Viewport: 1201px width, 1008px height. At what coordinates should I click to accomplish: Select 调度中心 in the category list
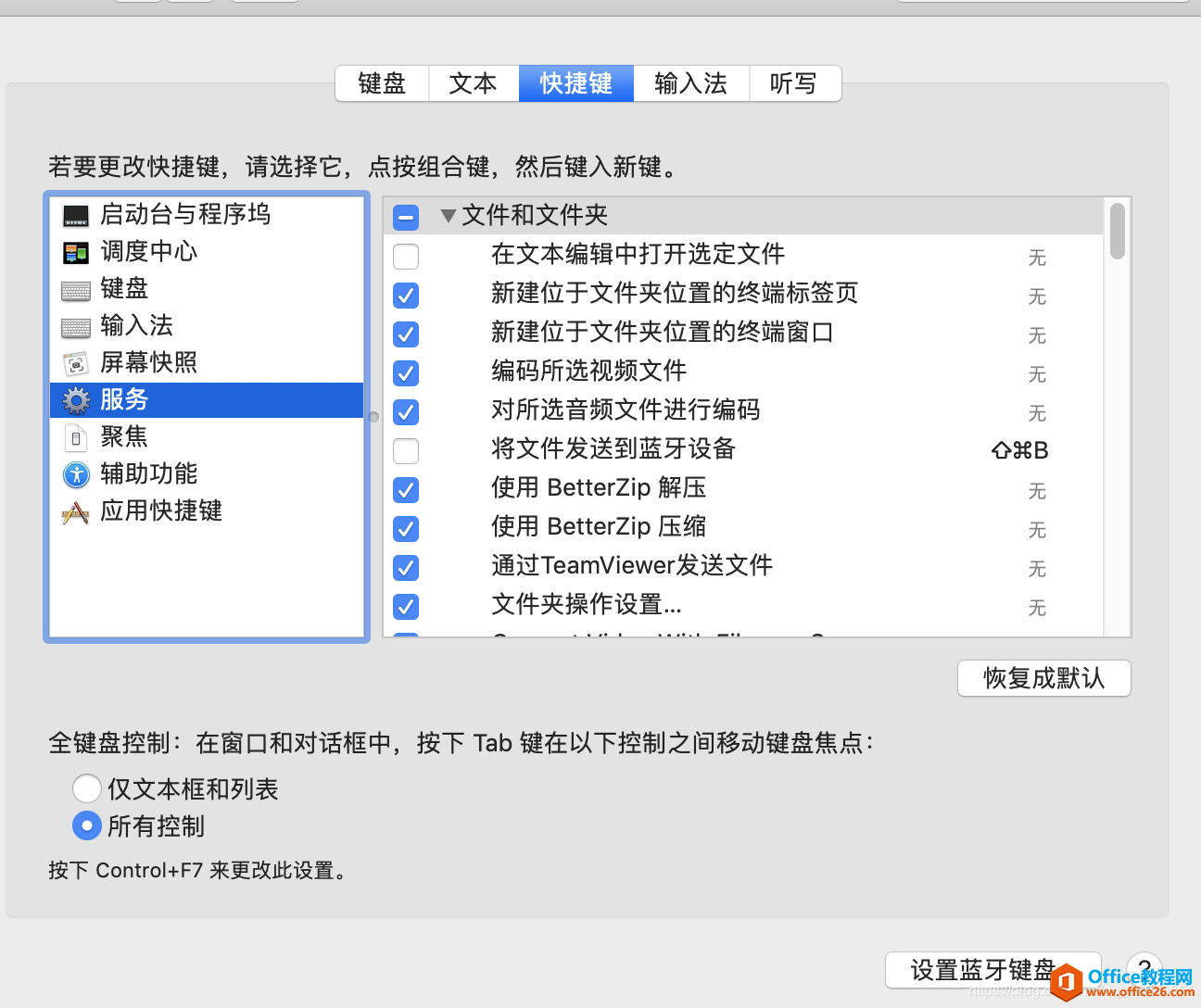[x=207, y=252]
